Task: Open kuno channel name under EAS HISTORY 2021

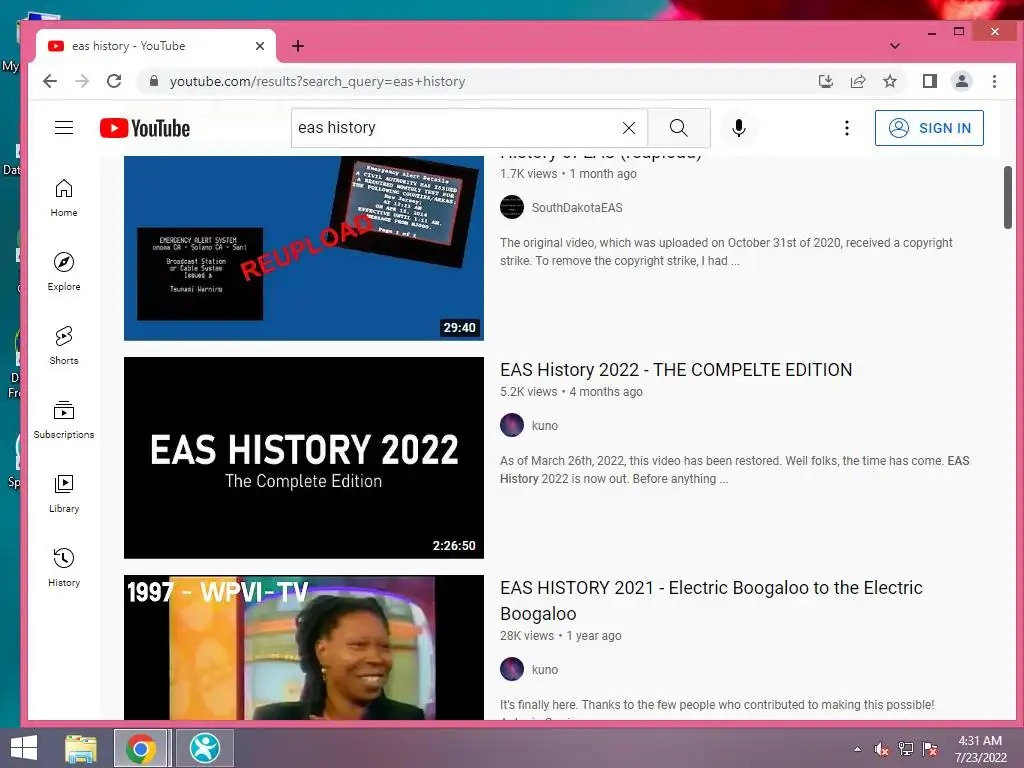Action: 545,669
